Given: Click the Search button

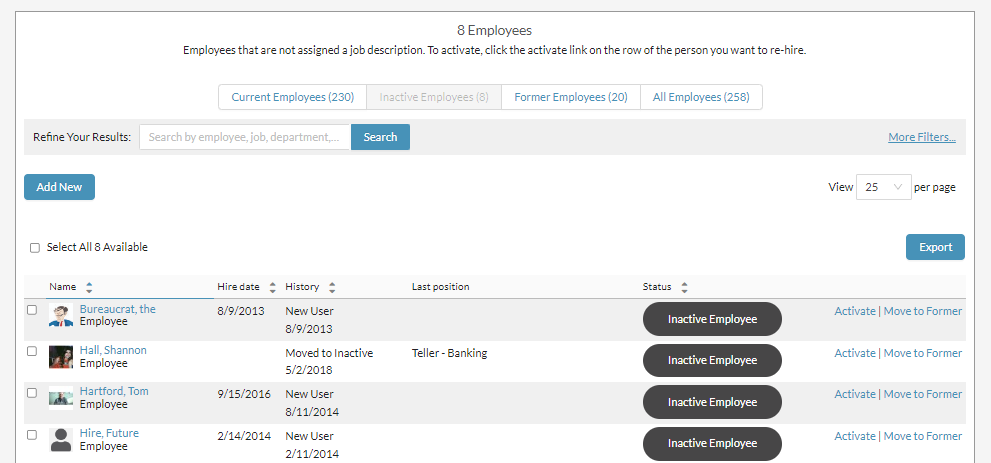Looking at the screenshot, I should 380,137.
